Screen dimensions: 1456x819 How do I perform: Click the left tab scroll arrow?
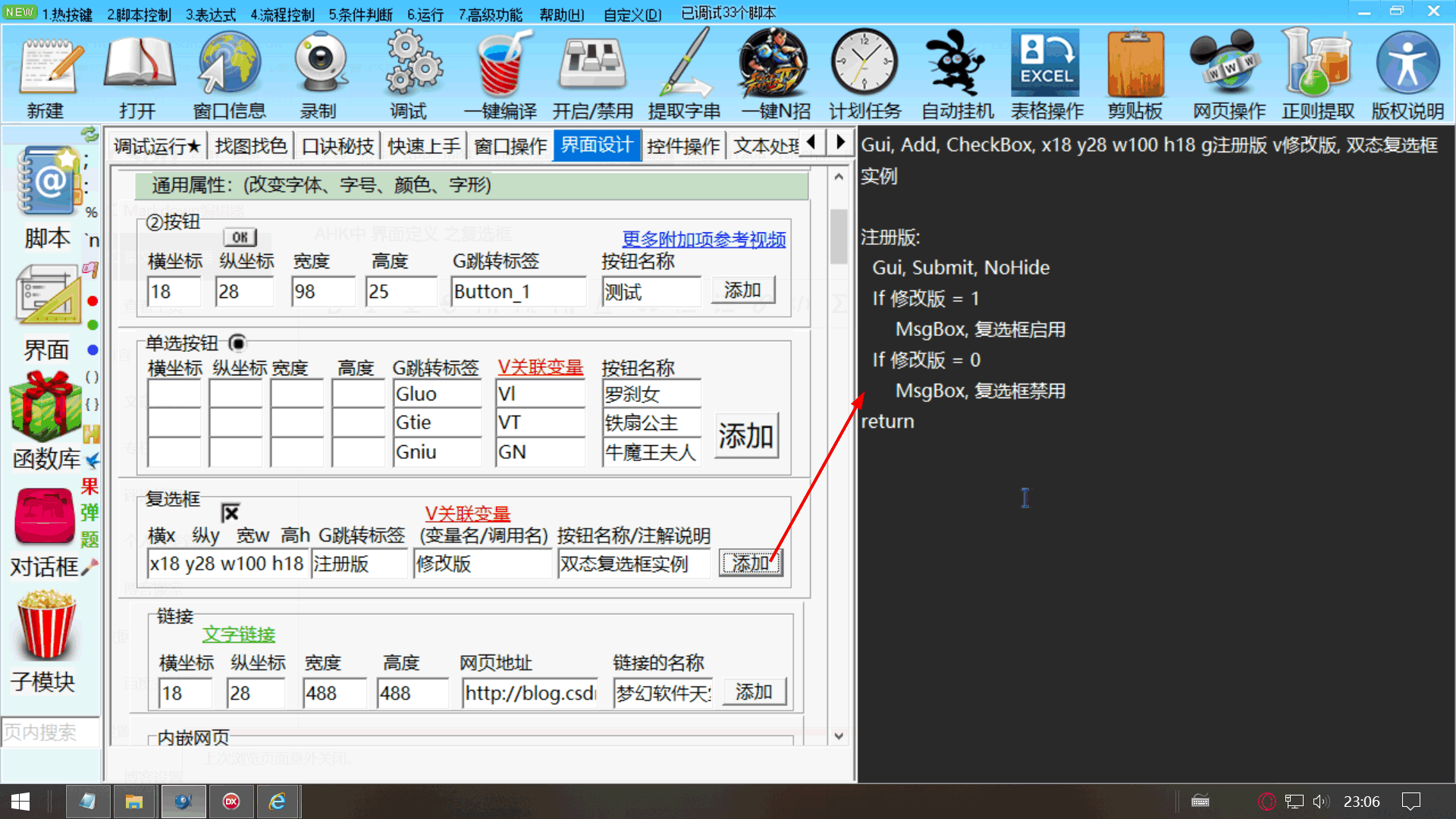pyautogui.click(x=810, y=141)
